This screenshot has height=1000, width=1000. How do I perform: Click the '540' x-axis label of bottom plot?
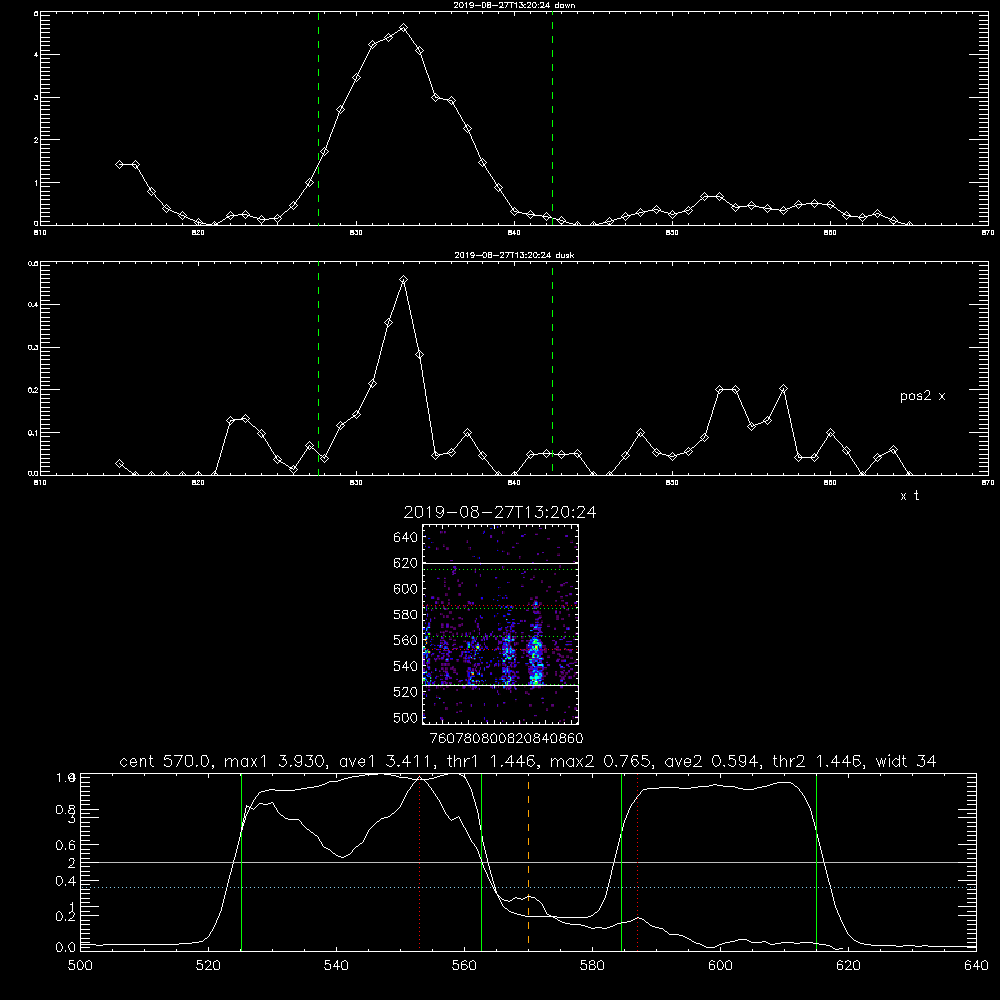tap(336, 966)
